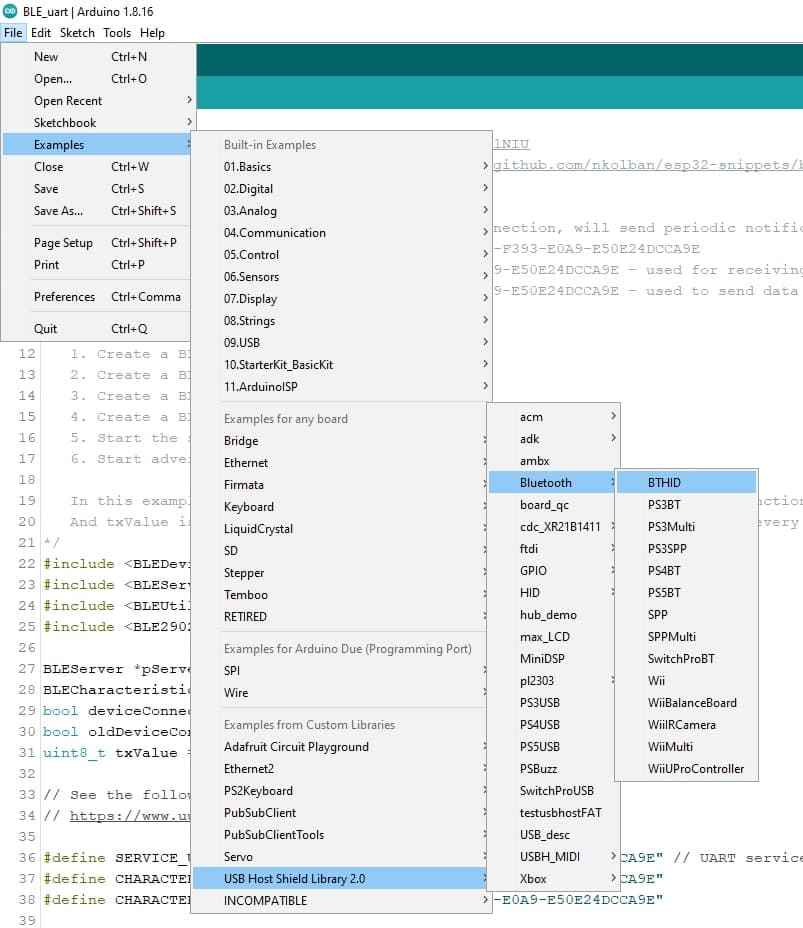Open the Tools menu

pos(116,33)
